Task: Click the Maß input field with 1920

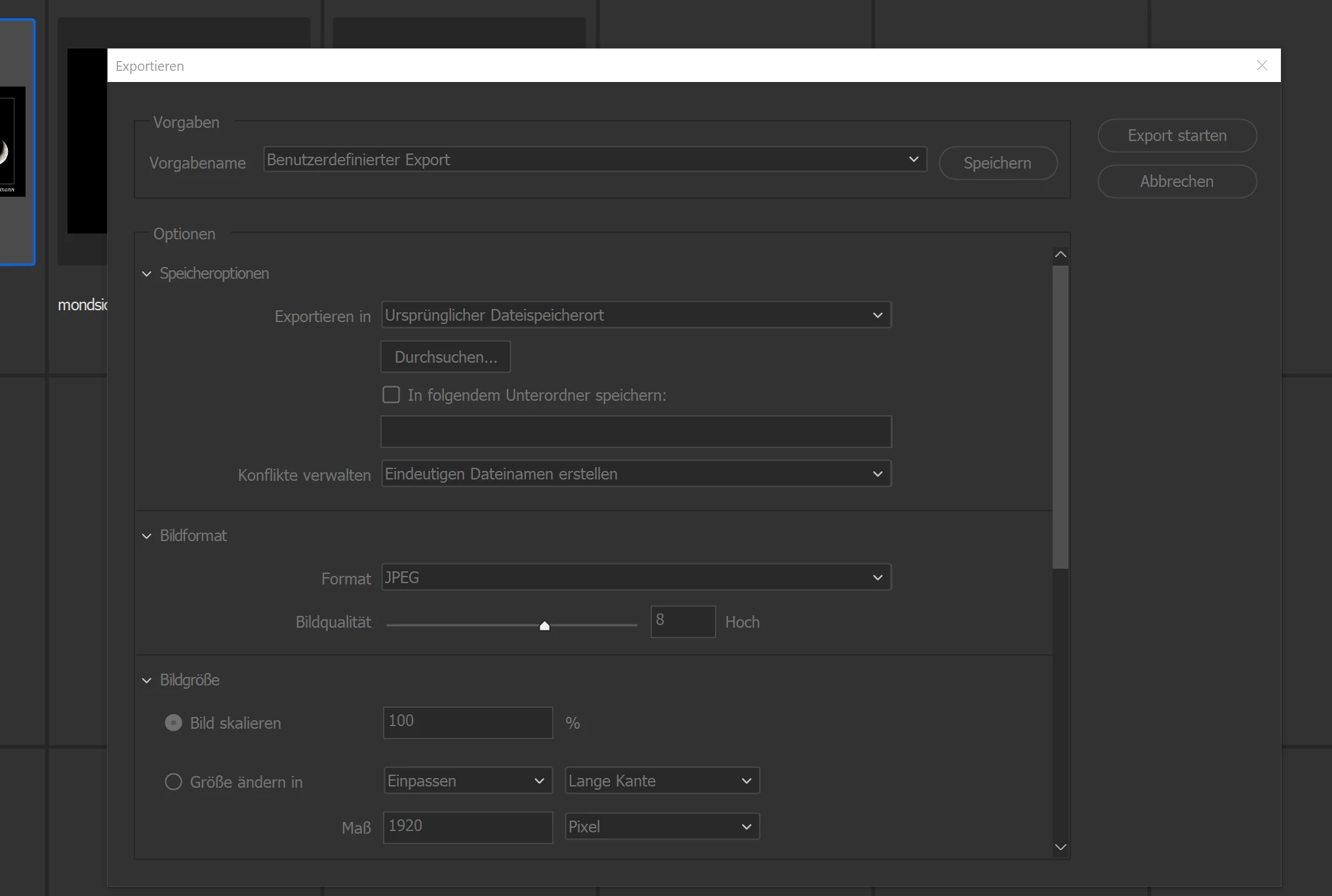Action: click(467, 826)
